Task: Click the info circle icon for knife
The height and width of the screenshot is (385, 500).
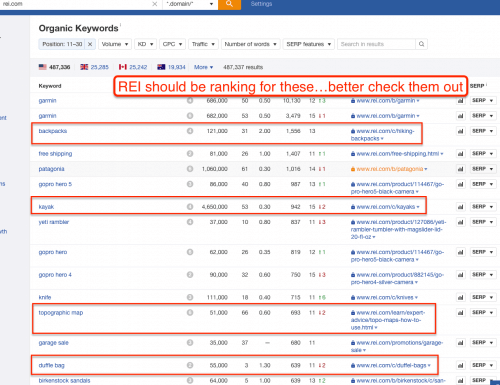Action: point(190,297)
